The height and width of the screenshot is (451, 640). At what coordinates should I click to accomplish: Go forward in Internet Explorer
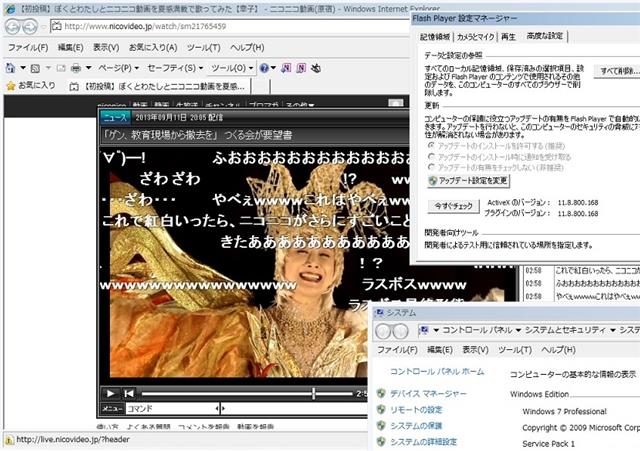[x=30, y=27]
